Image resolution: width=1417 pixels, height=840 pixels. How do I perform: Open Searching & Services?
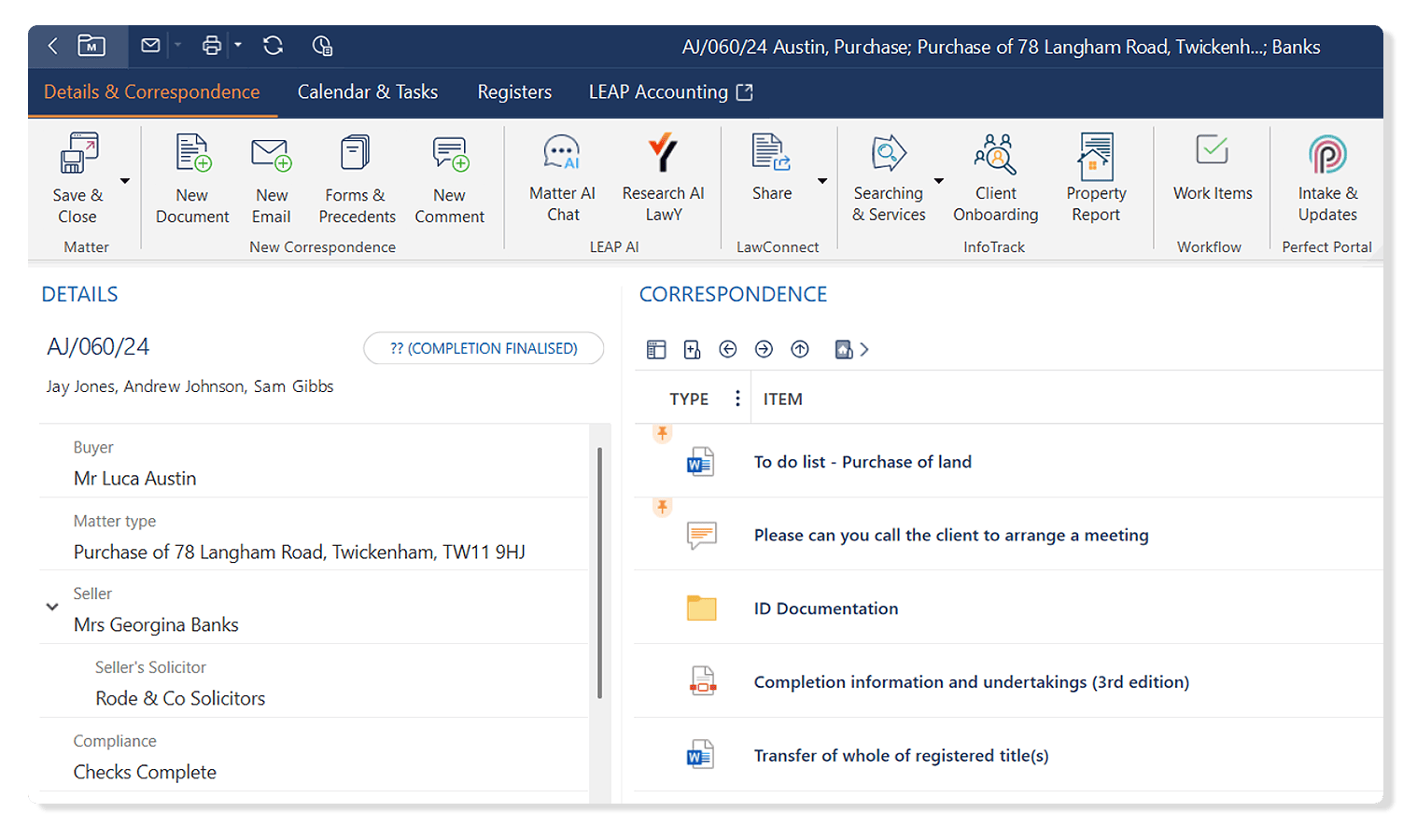pos(889,177)
